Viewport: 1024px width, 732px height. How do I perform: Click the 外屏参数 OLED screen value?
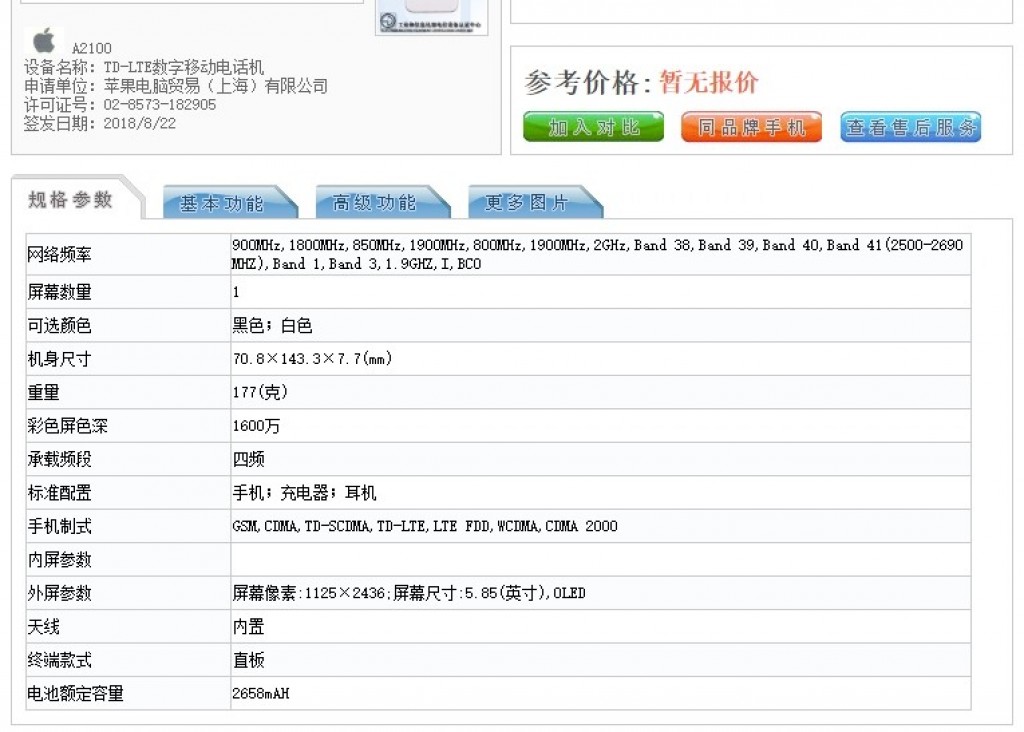tap(409, 593)
